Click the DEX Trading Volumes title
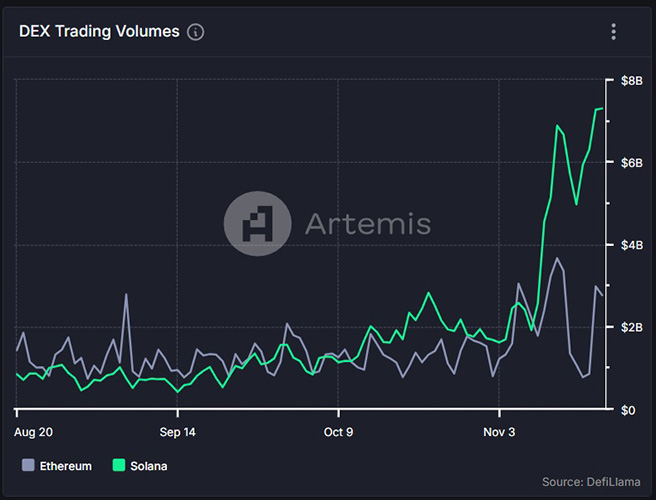 pos(99,32)
